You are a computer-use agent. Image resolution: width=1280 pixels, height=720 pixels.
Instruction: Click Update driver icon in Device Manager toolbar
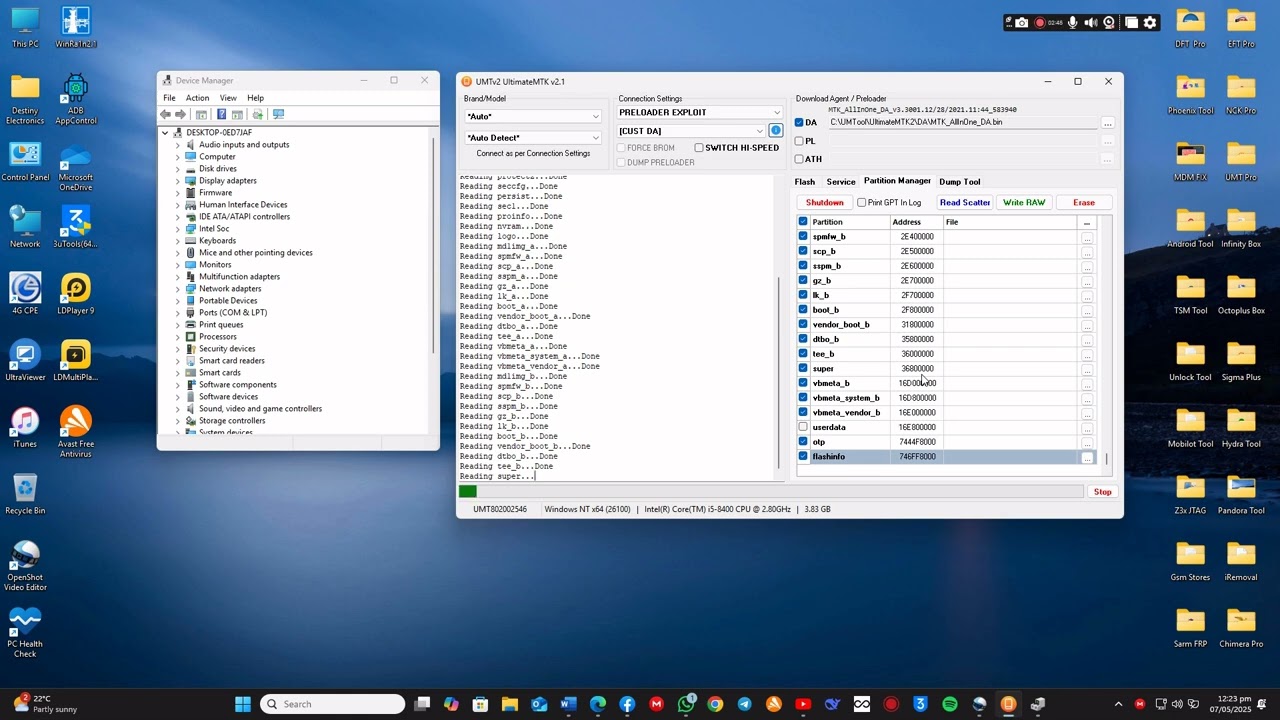pyautogui.click(x=258, y=115)
